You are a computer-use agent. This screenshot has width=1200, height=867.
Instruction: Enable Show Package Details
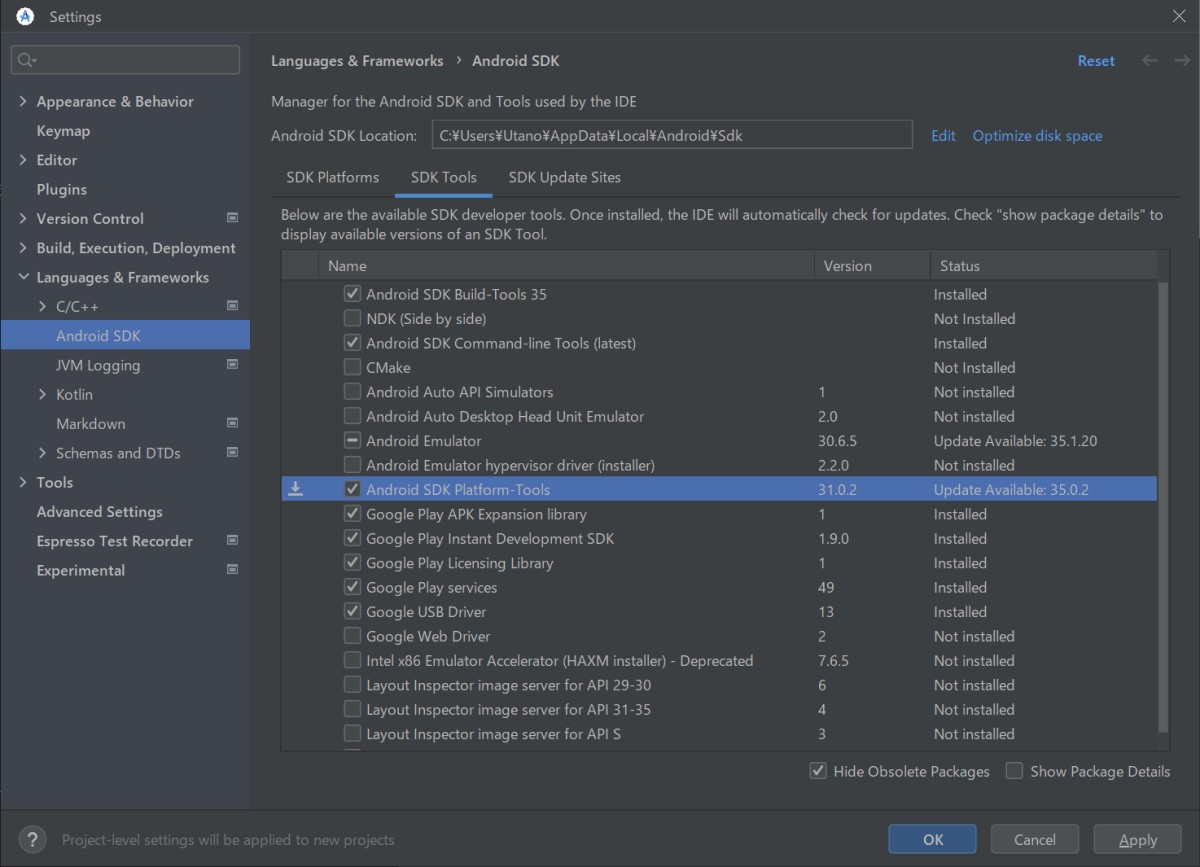tap(1014, 771)
